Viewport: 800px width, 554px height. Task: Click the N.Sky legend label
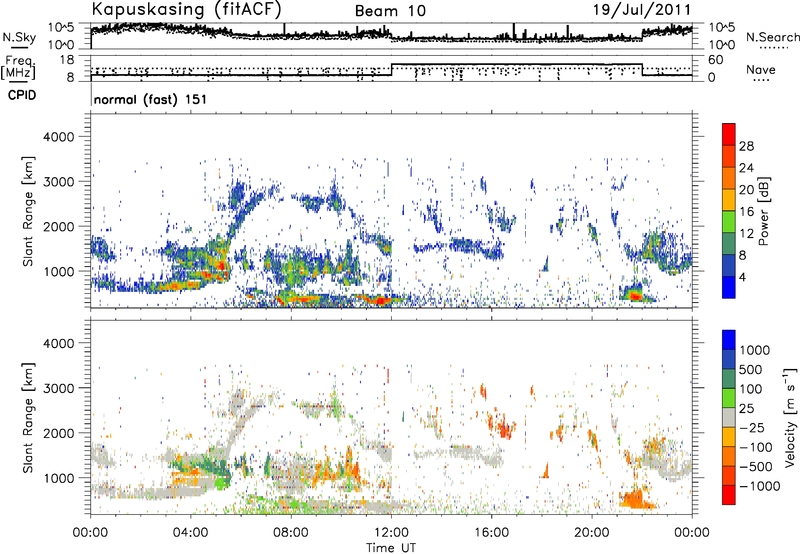(19, 37)
